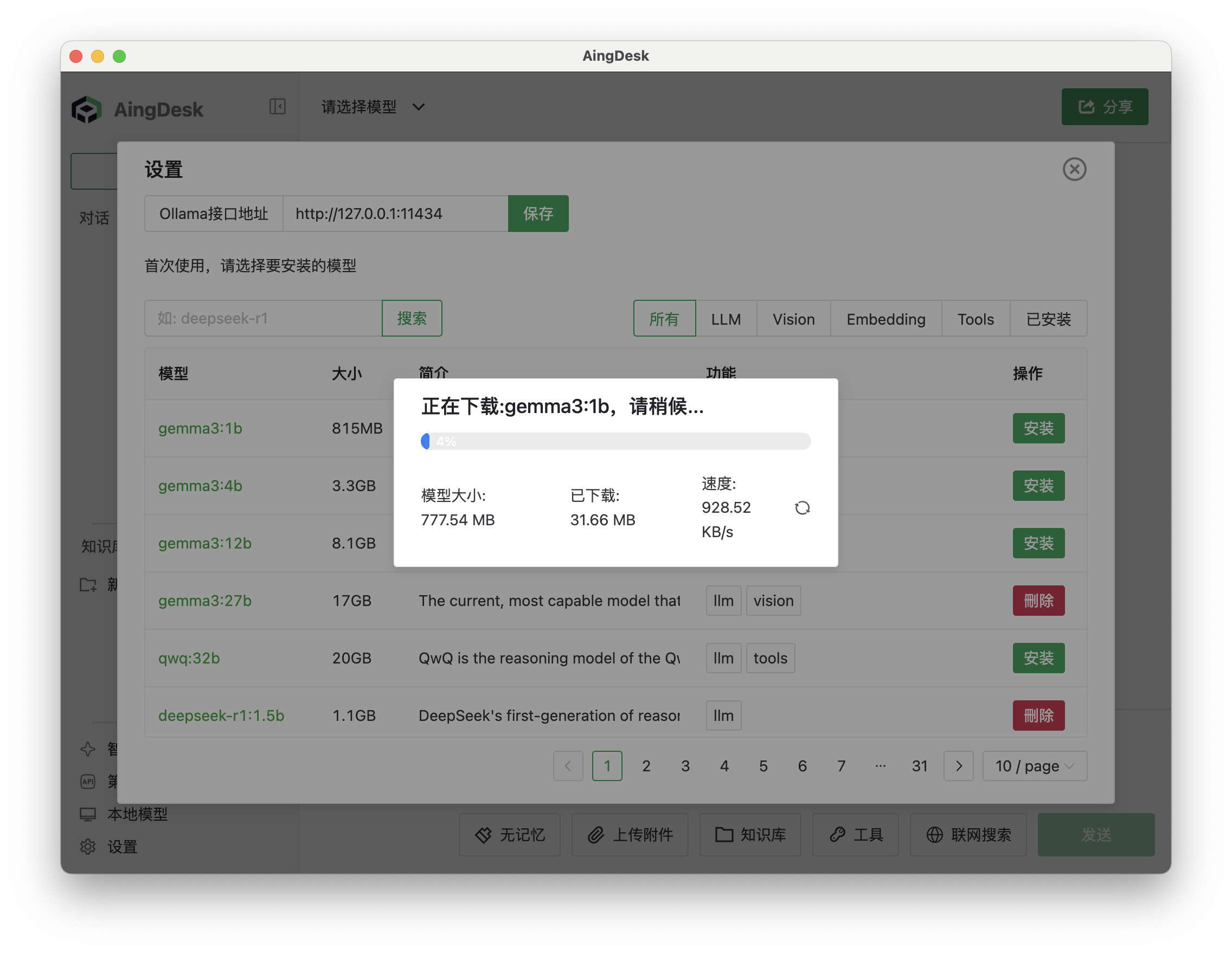Click the web search globe button
This screenshot has height=954, width=1232.
(x=968, y=834)
